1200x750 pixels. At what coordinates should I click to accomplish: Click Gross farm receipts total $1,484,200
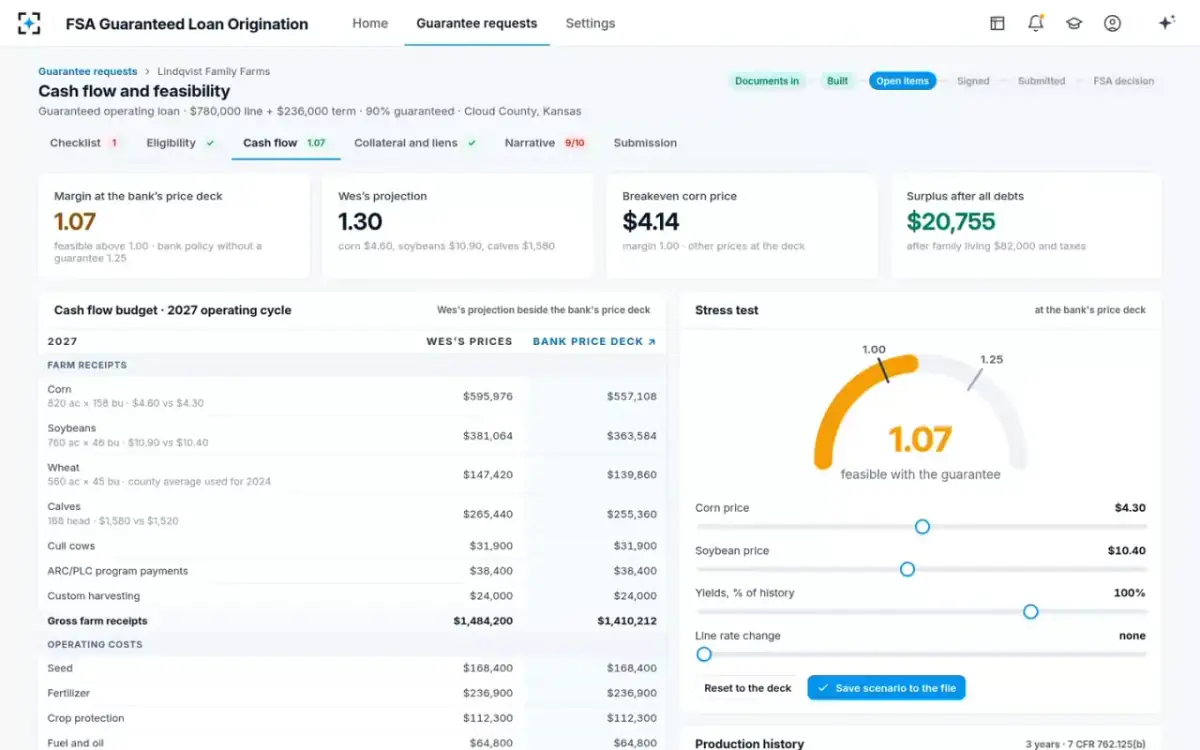(483, 621)
